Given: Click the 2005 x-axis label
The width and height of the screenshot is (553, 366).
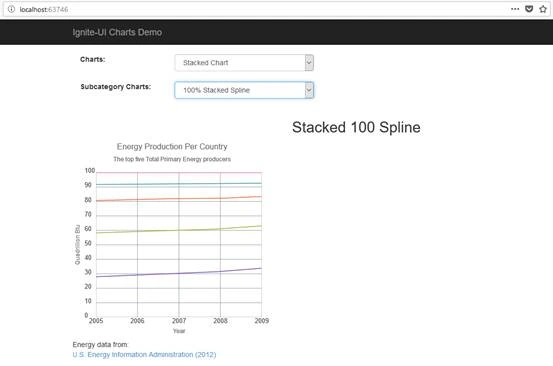Looking at the screenshot, I should (x=96, y=321).
